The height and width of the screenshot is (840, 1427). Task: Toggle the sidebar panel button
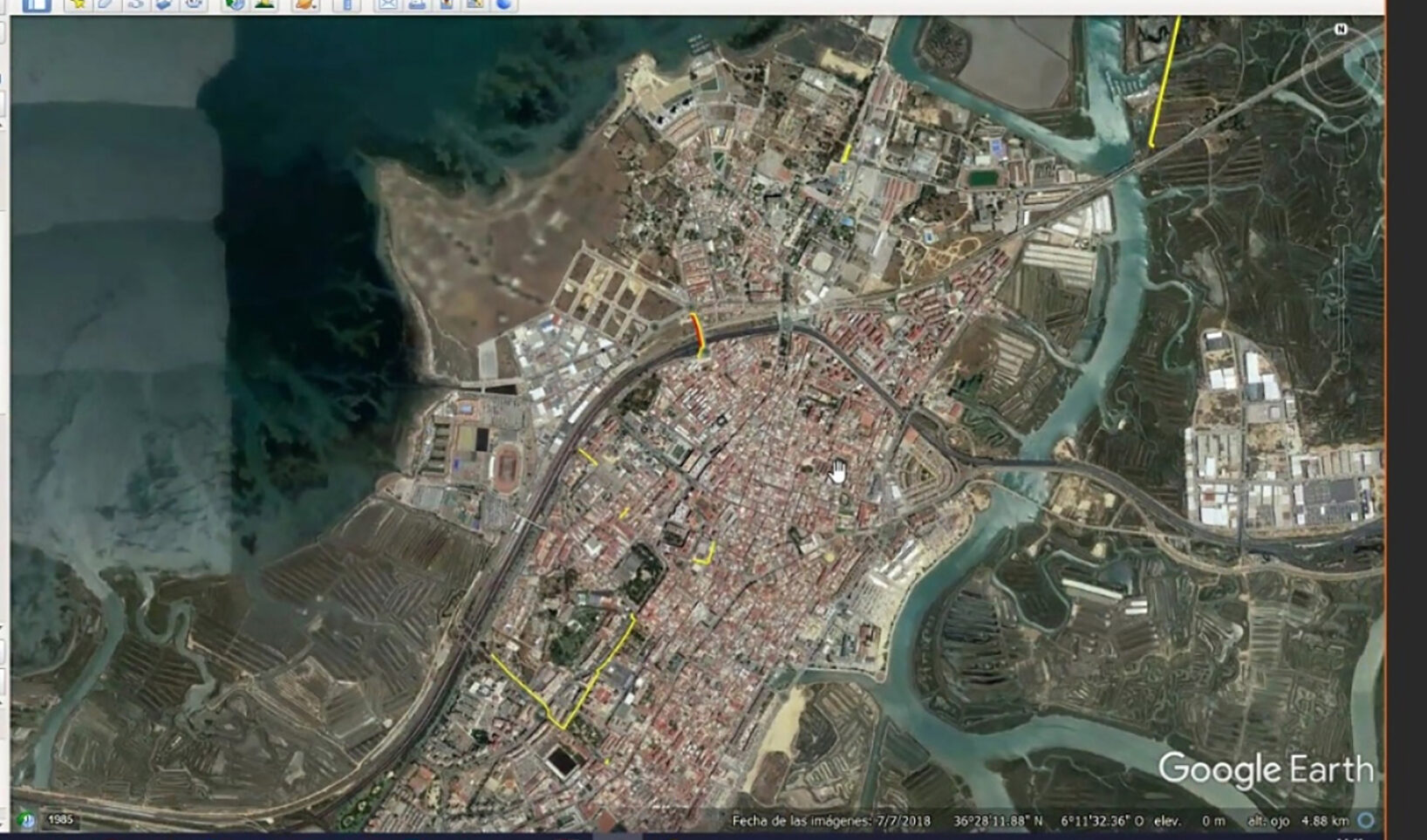37,4
